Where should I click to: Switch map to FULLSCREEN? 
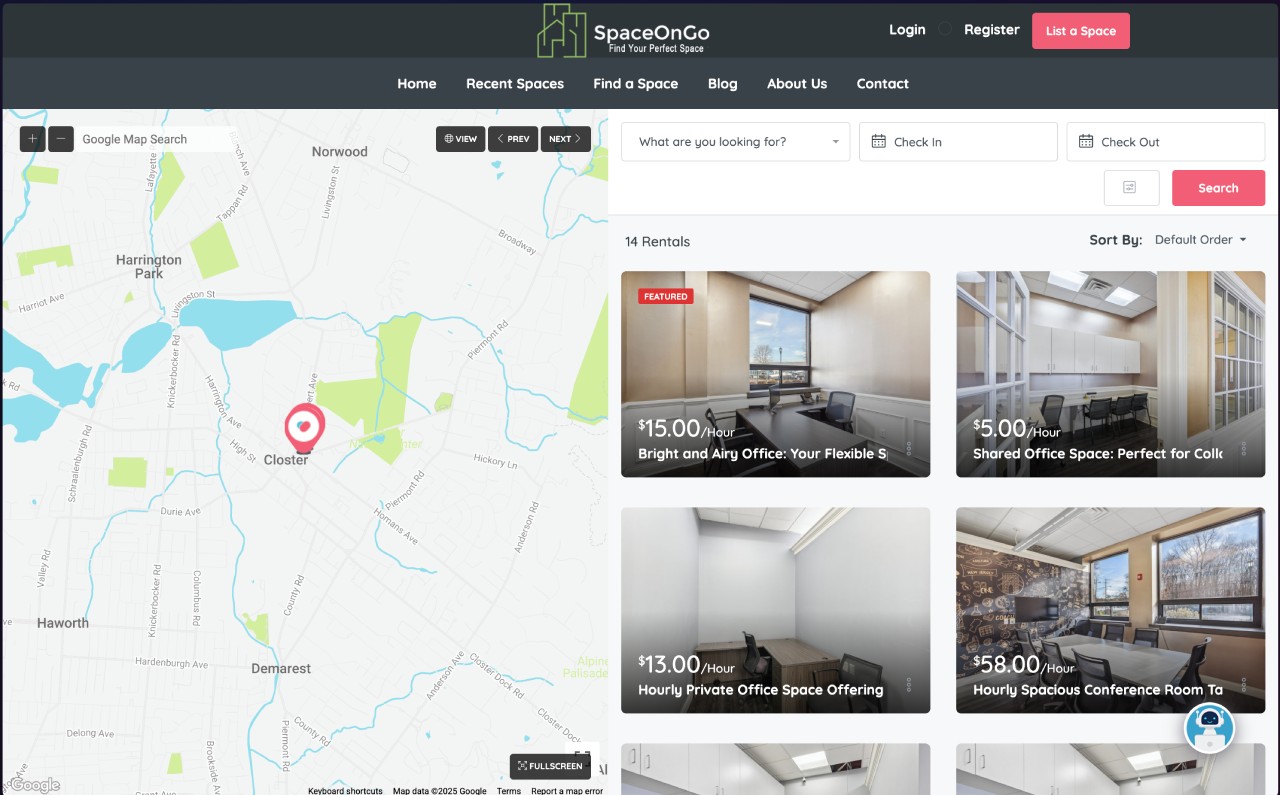point(550,766)
